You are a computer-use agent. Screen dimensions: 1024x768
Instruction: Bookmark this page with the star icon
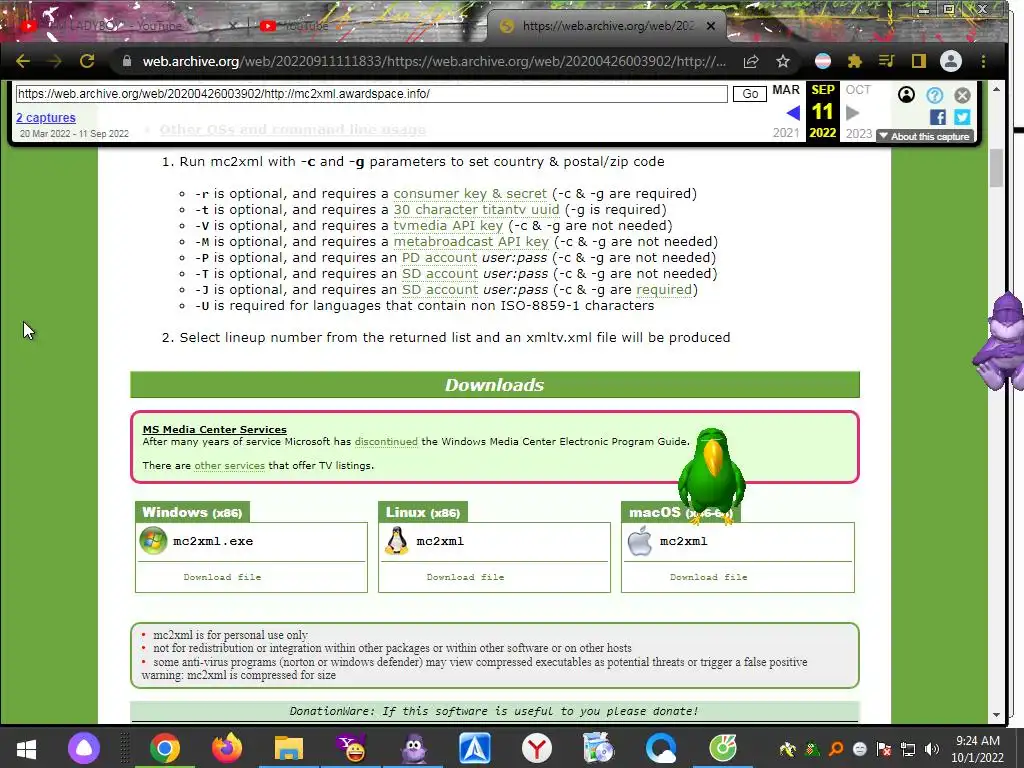783,61
